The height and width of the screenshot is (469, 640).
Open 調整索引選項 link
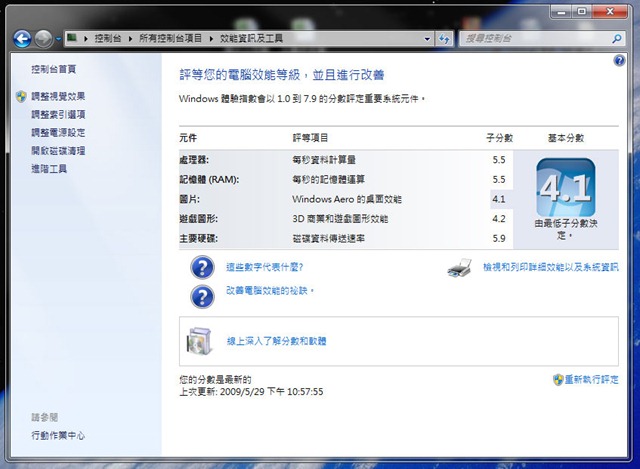tap(58, 115)
